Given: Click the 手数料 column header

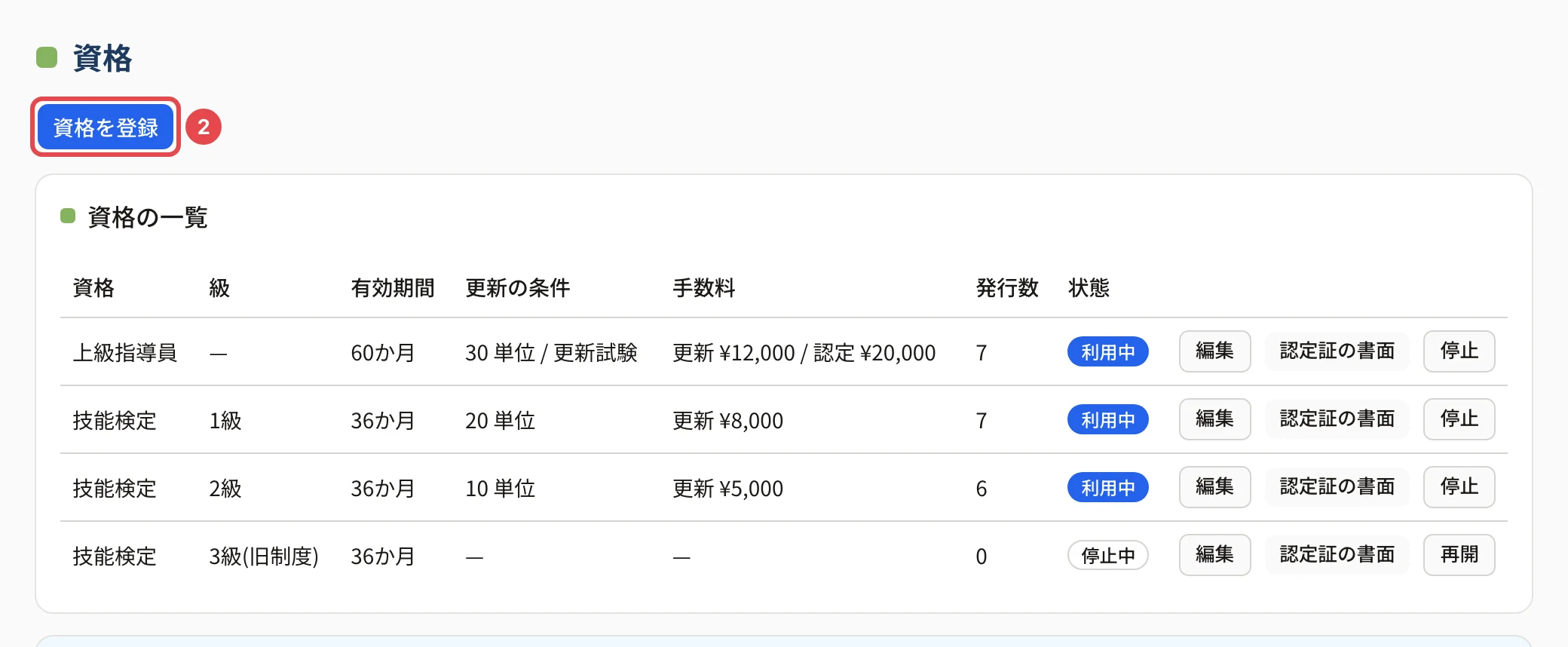Looking at the screenshot, I should tap(703, 287).
